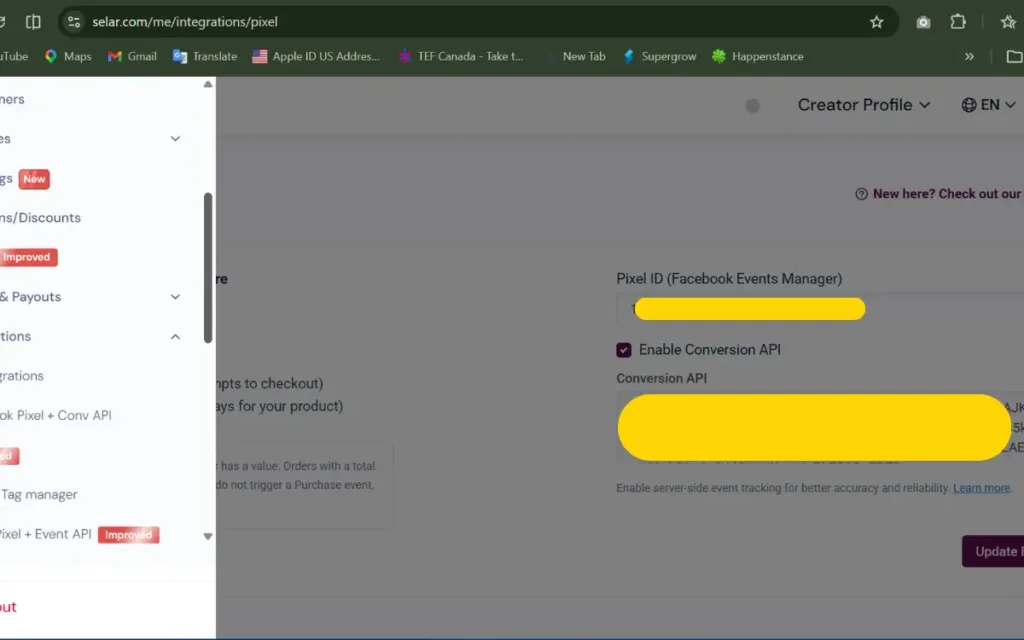Screen dimensions: 1024x640
Task: Uncheck the Enable Conversion API checkbox
Action: pos(624,350)
